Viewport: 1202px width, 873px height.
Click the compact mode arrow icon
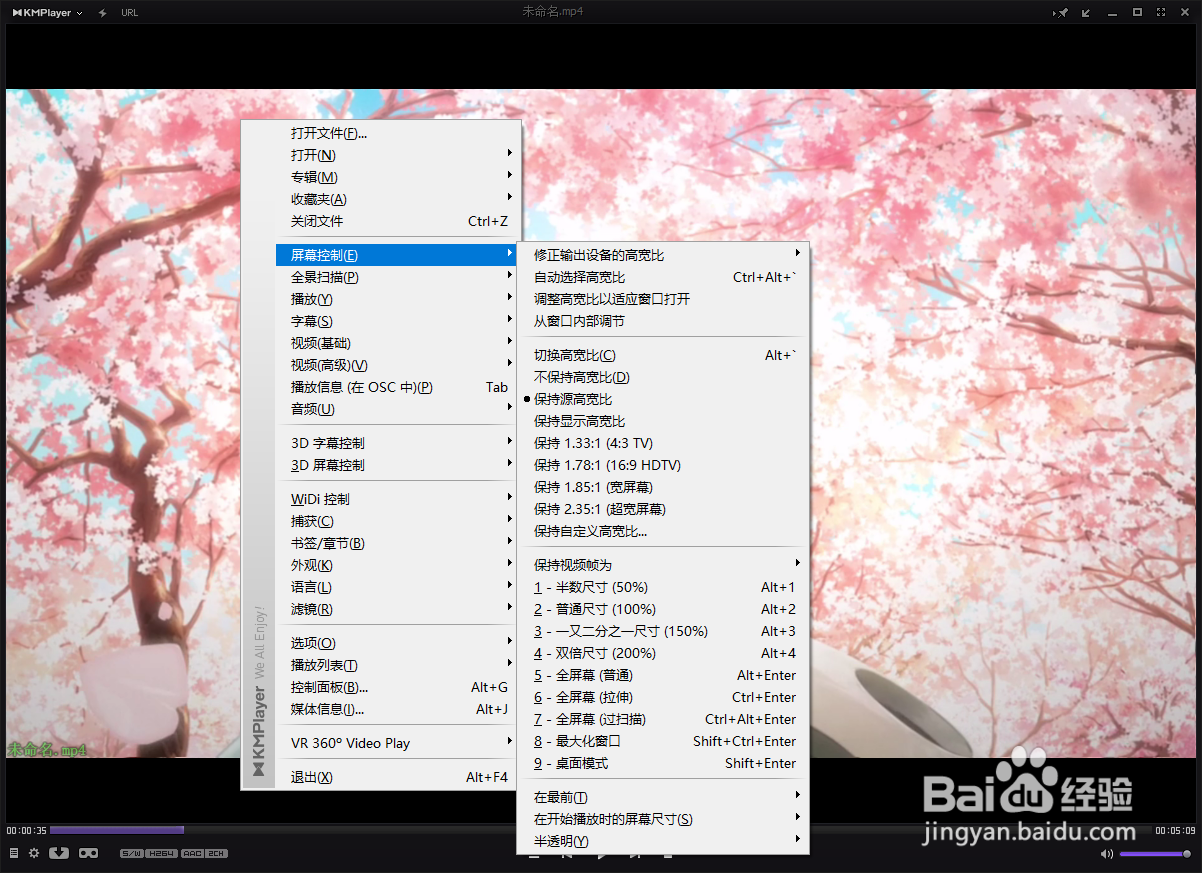[1086, 12]
